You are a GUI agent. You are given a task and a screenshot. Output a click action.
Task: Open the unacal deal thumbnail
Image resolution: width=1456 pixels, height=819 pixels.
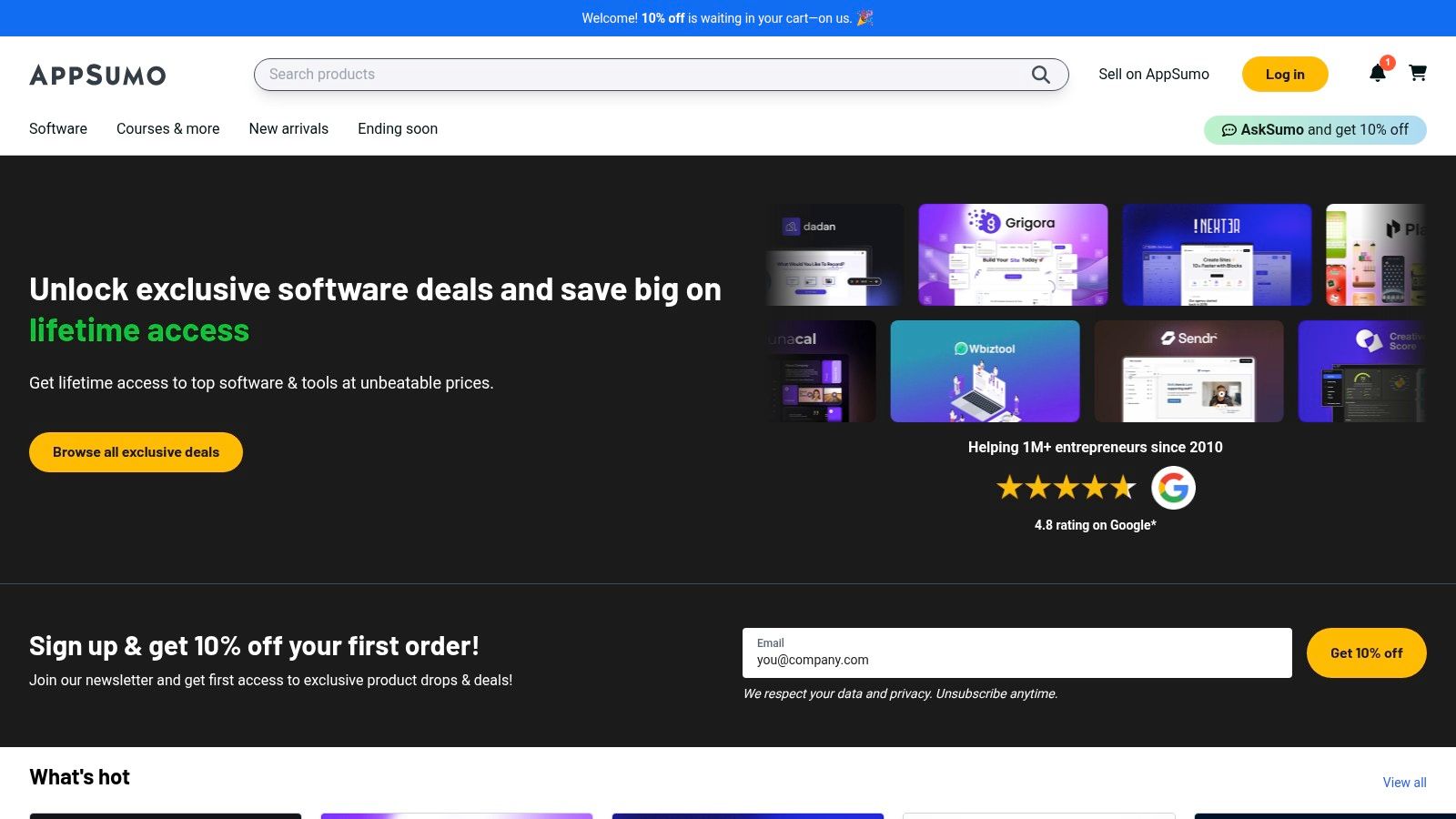821,371
